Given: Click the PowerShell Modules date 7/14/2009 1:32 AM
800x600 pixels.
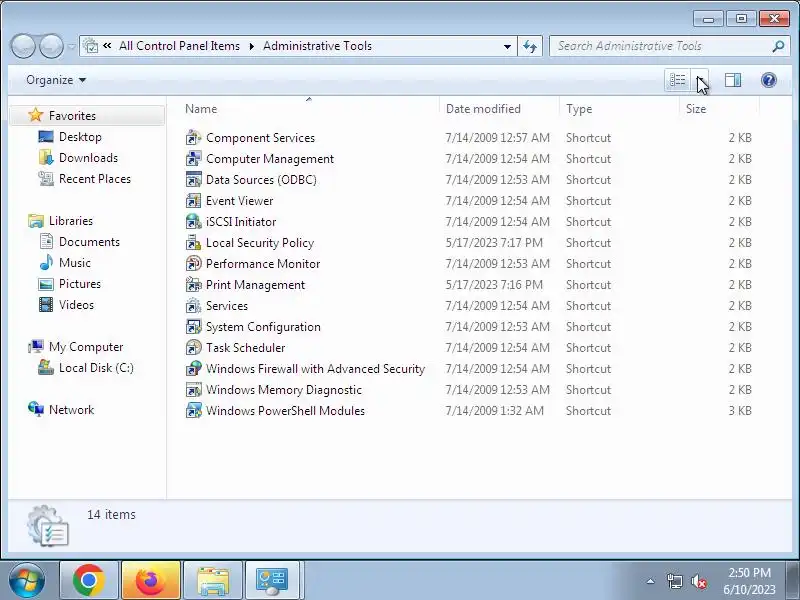Looking at the screenshot, I should pos(494,411).
